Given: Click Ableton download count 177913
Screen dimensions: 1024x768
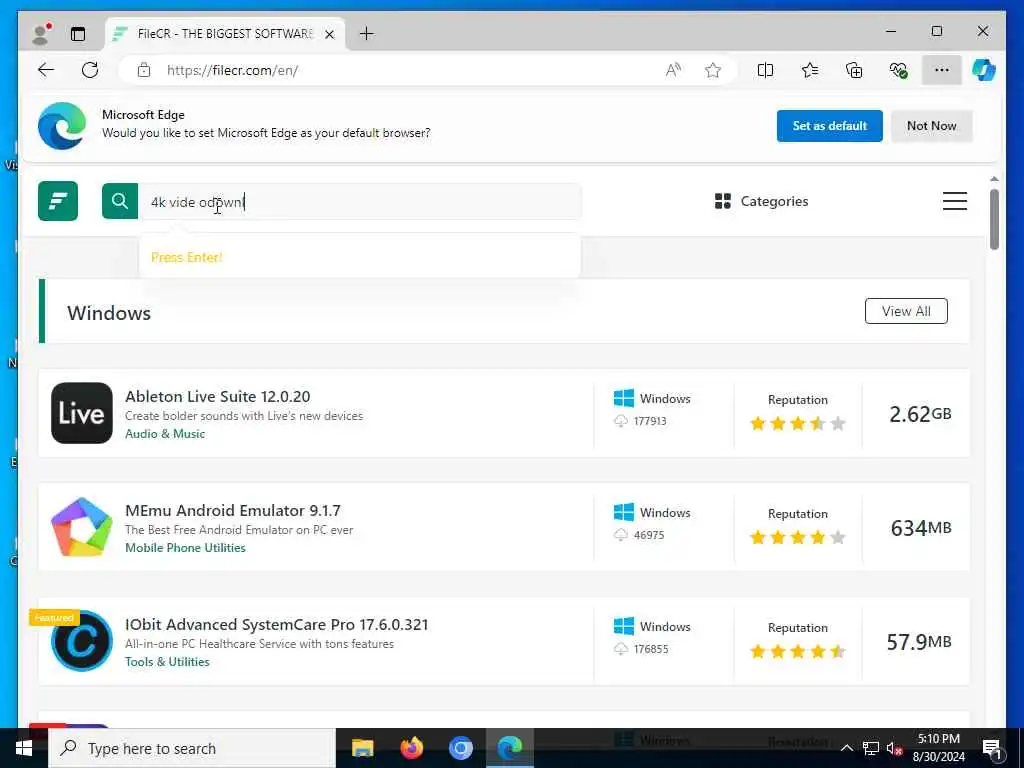Looking at the screenshot, I should click(650, 421).
